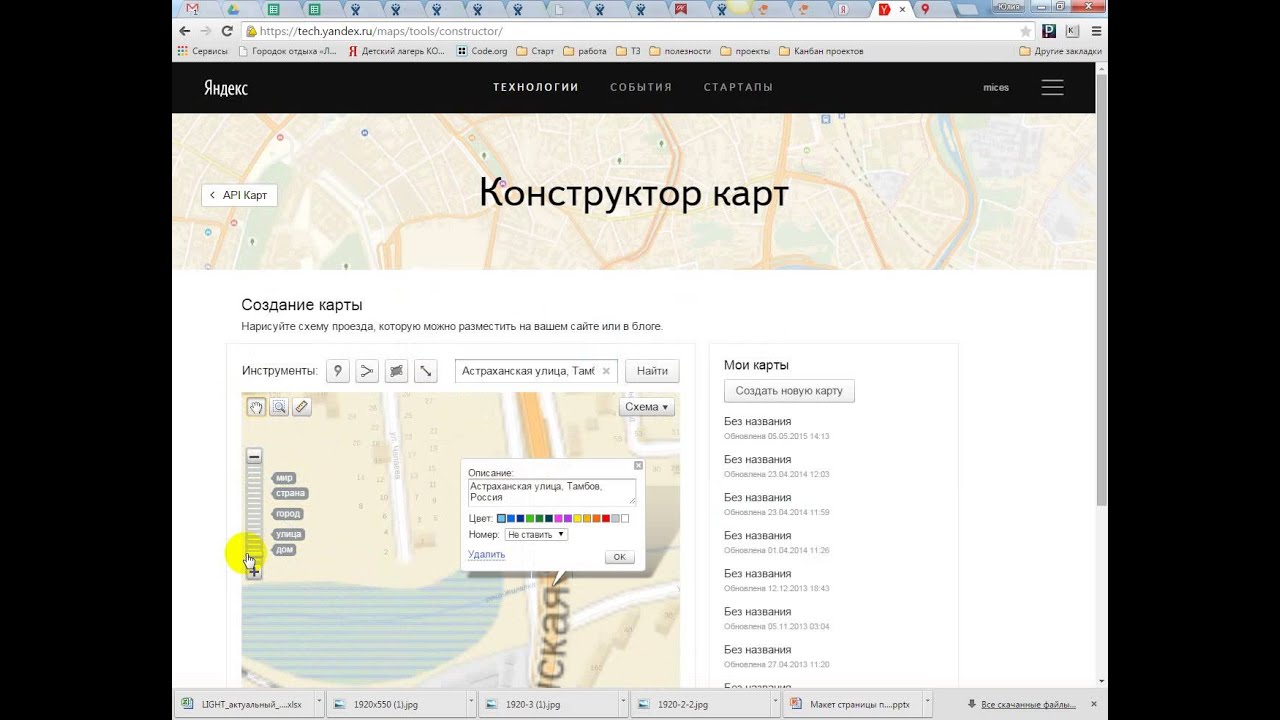
Task: Pick the white color swatch
Action: pos(625,519)
